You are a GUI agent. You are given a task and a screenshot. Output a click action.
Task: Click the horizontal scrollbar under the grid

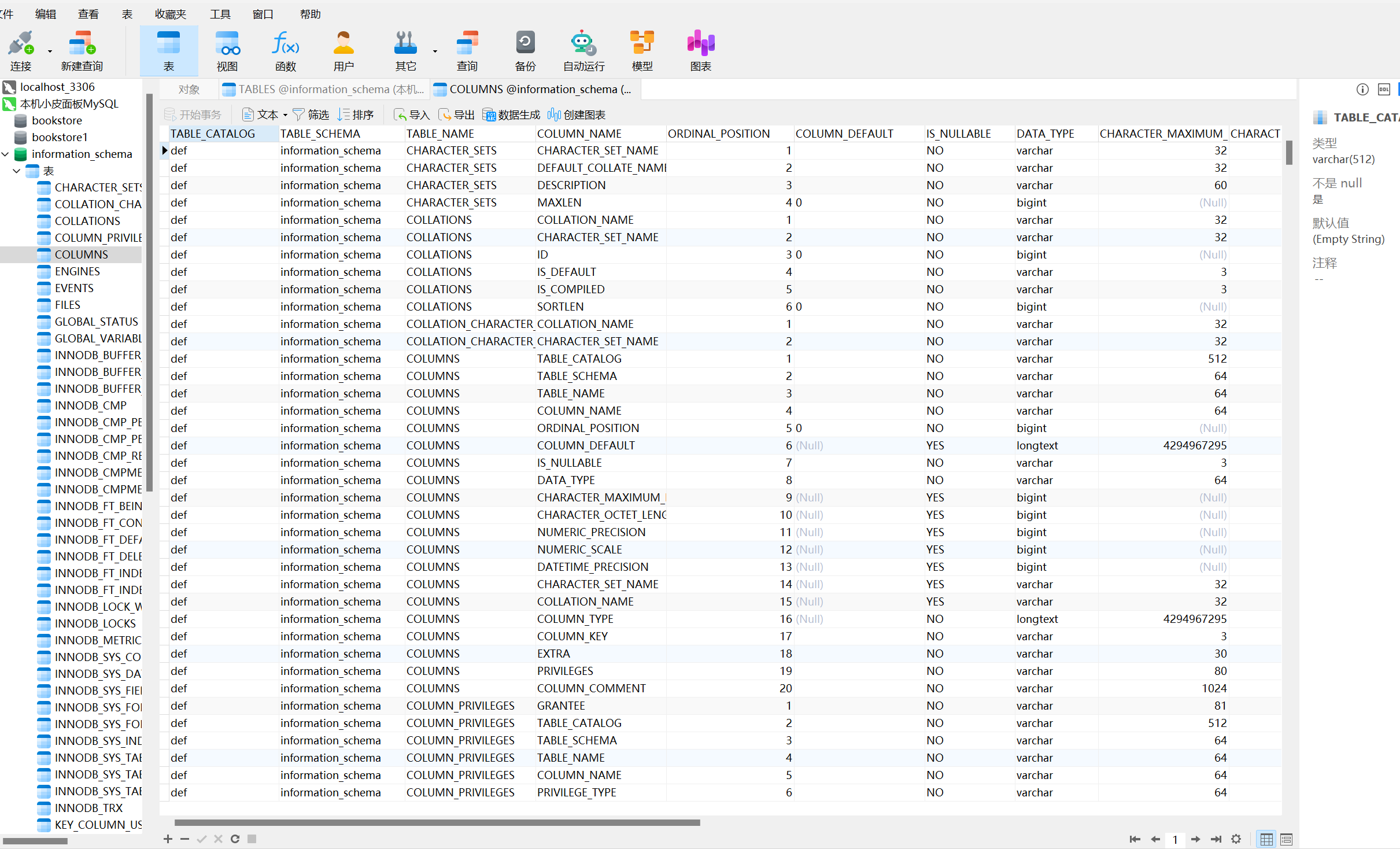point(437,822)
